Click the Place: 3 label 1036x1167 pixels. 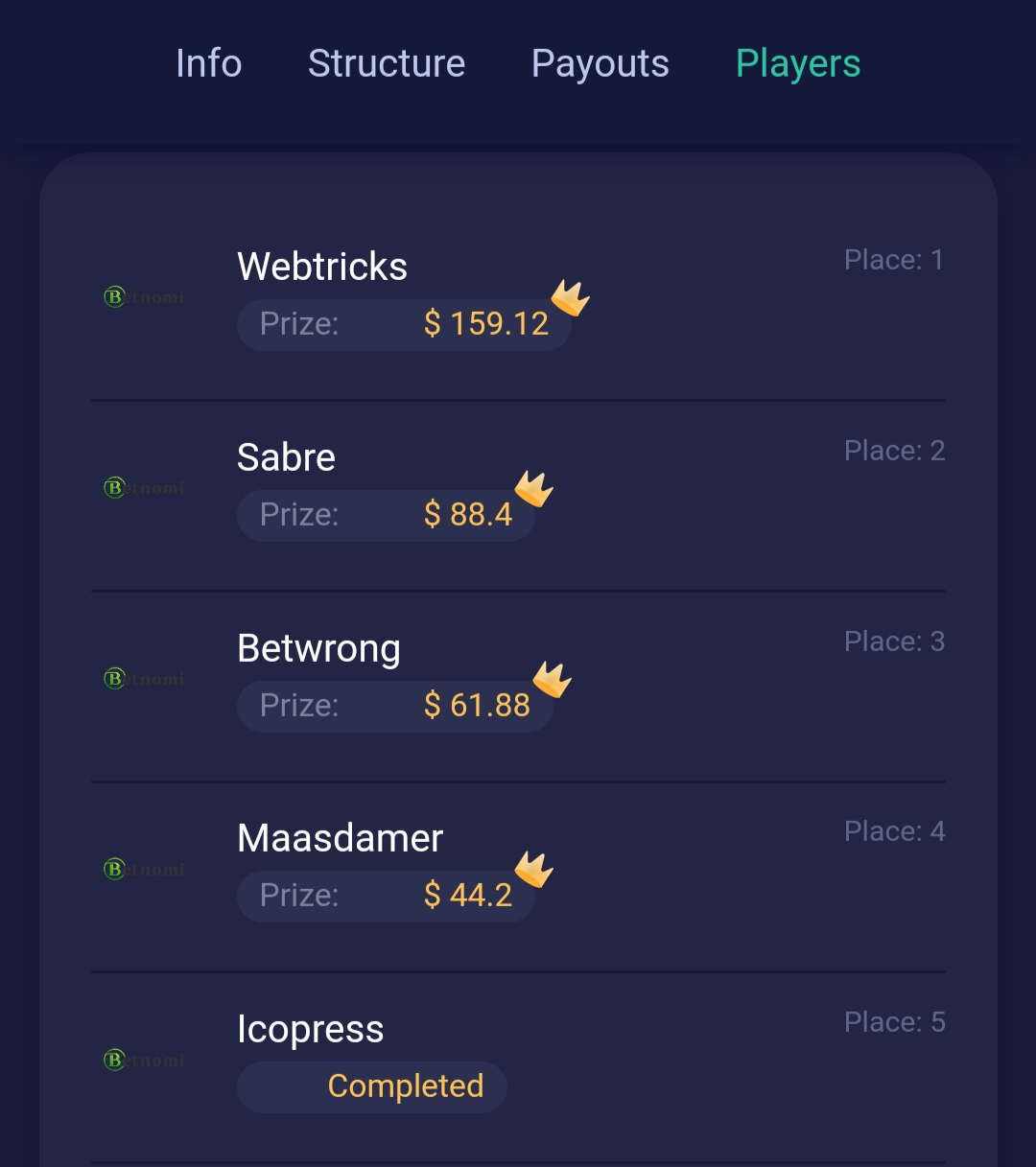click(895, 641)
